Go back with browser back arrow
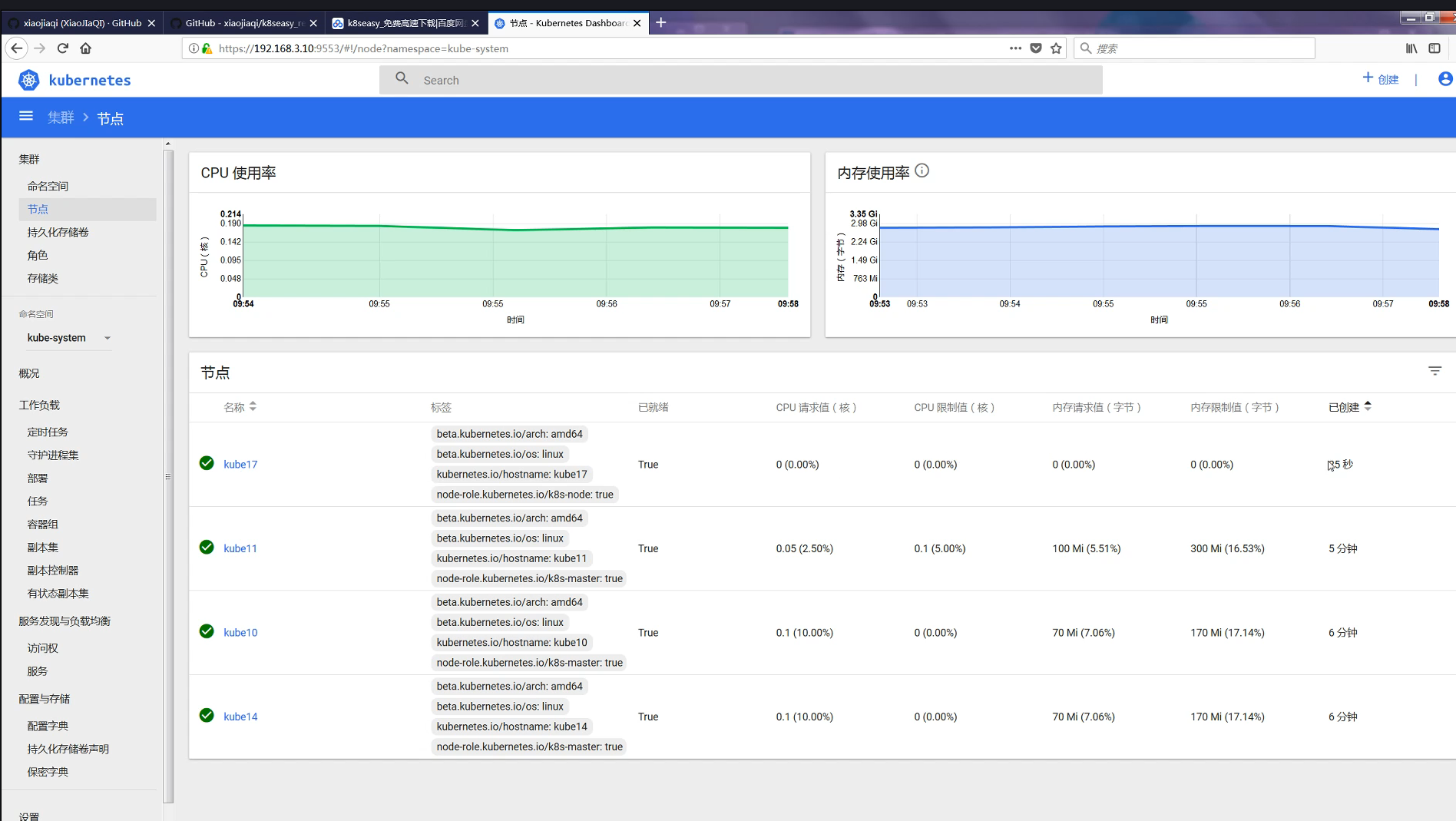1456x821 pixels. [17, 48]
